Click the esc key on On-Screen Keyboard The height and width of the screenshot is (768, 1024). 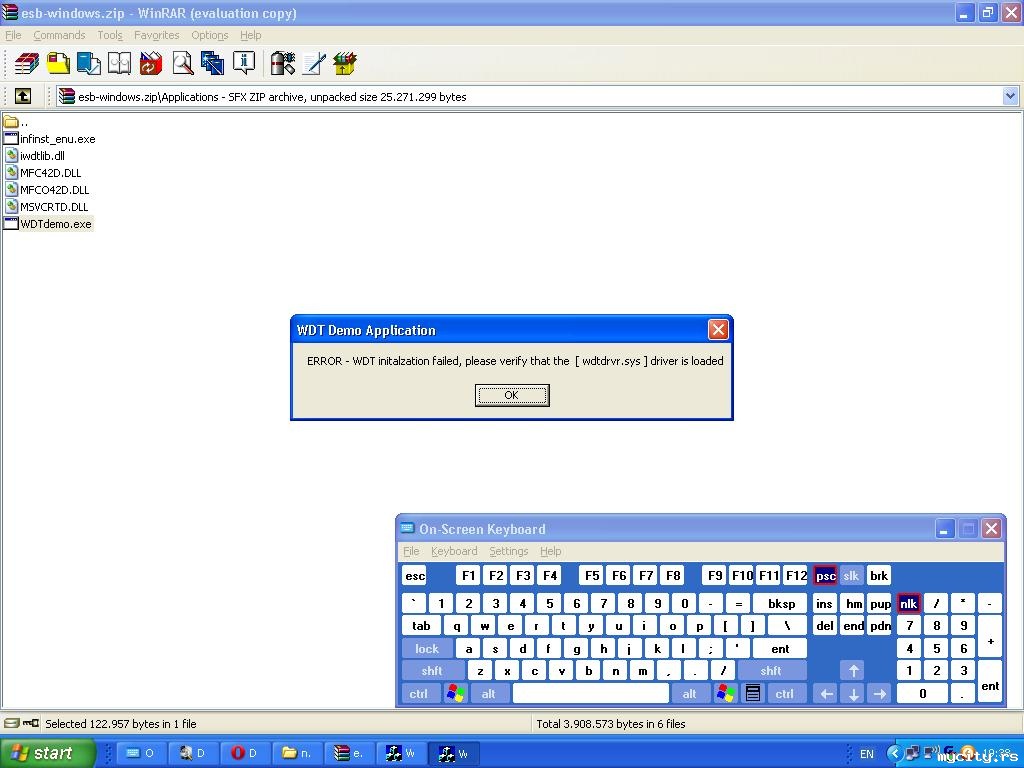(x=415, y=575)
